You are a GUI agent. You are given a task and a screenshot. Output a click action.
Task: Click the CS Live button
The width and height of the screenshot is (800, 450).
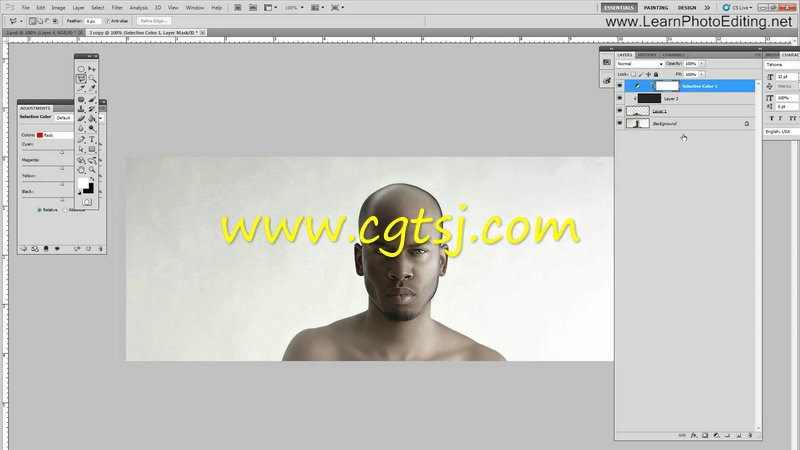click(x=737, y=8)
